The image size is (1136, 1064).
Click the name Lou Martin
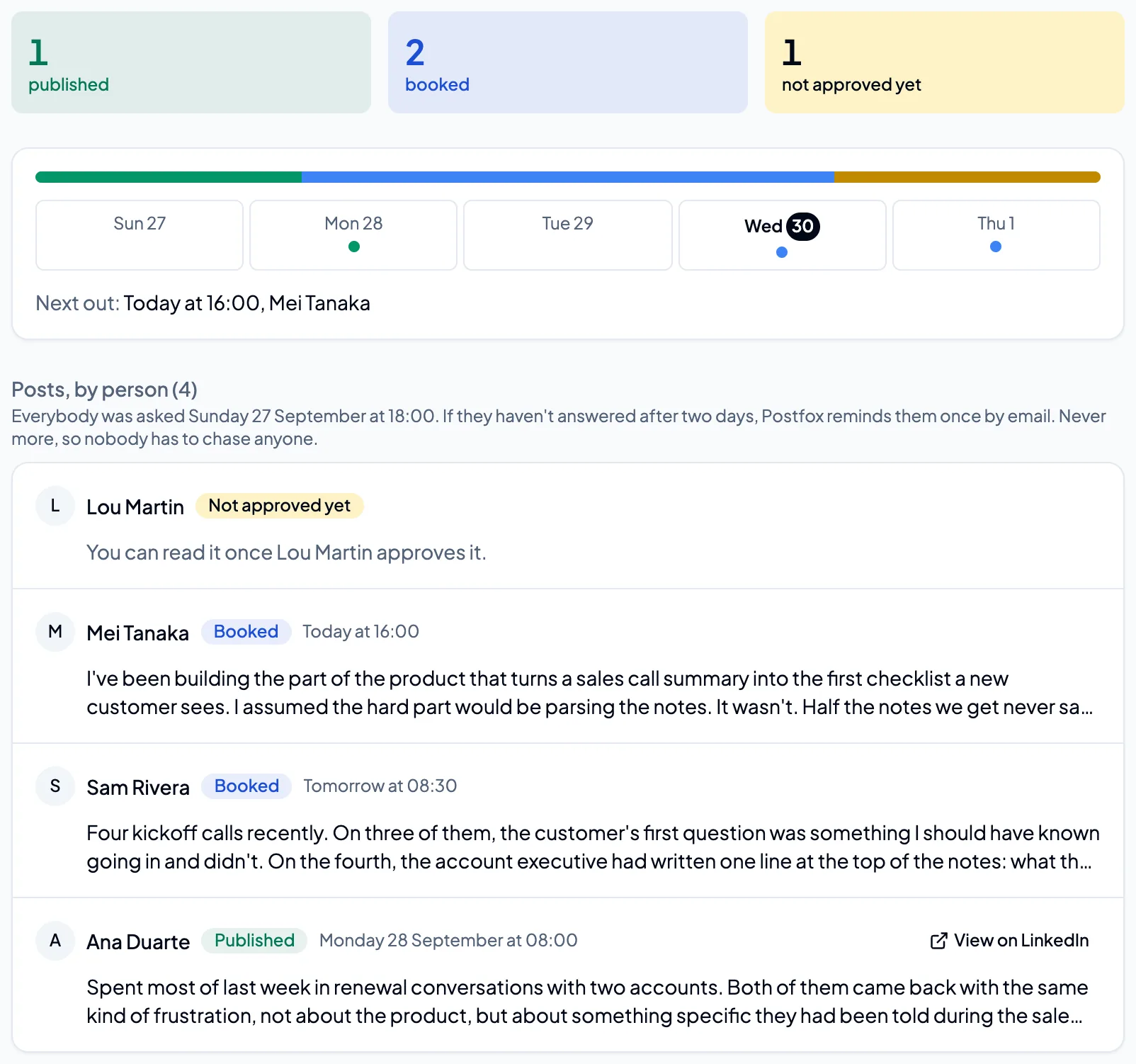[x=135, y=507]
